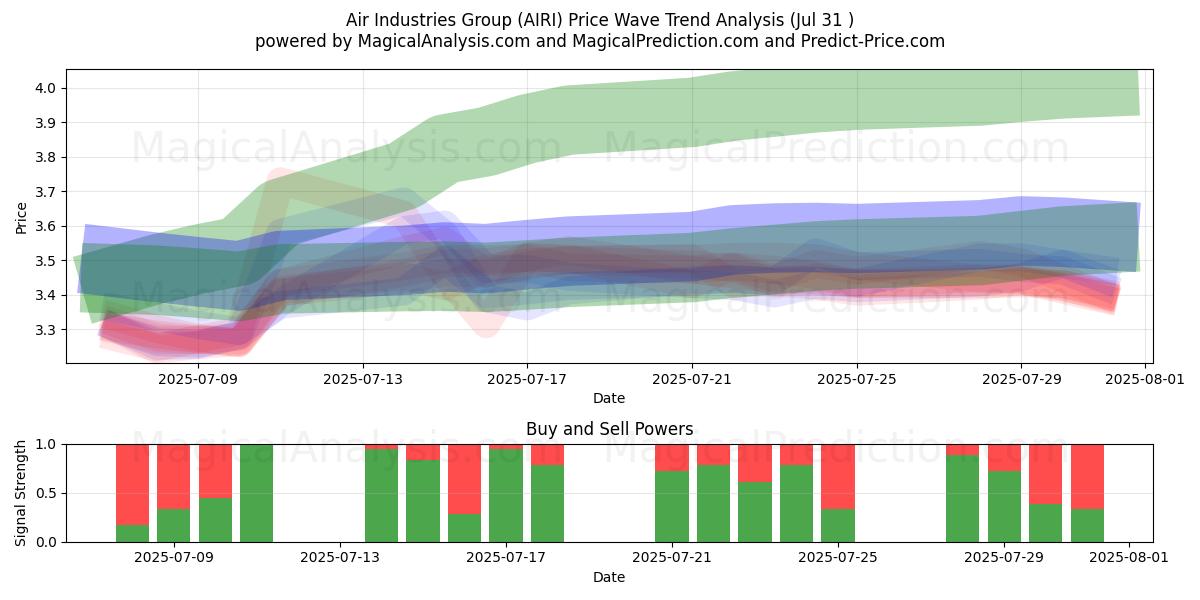Click the Air Industries Group chart title

(x=600, y=20)
